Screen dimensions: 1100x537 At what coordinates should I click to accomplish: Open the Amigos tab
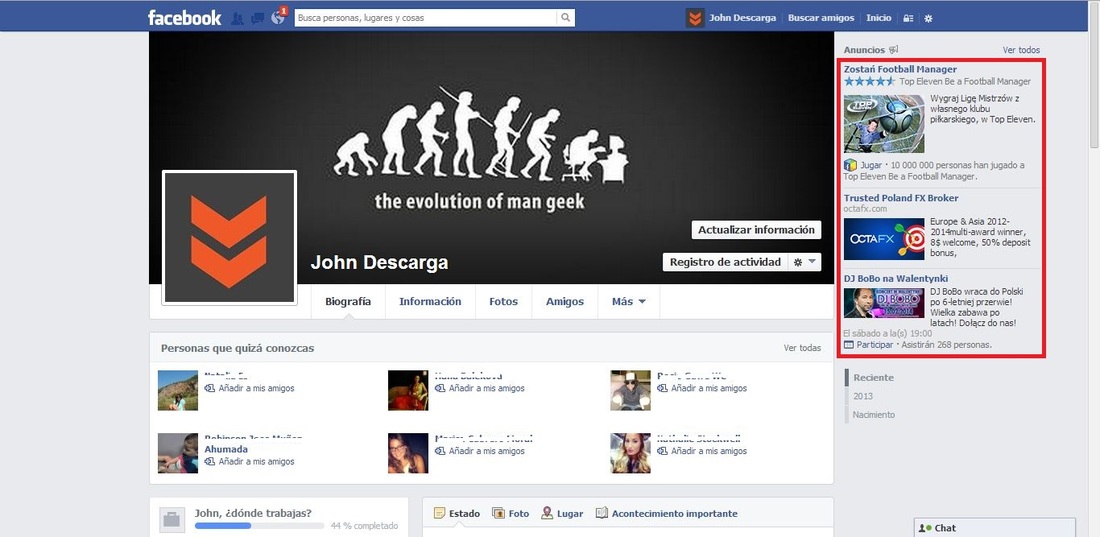pyautogui.click(x=565, y=302)
